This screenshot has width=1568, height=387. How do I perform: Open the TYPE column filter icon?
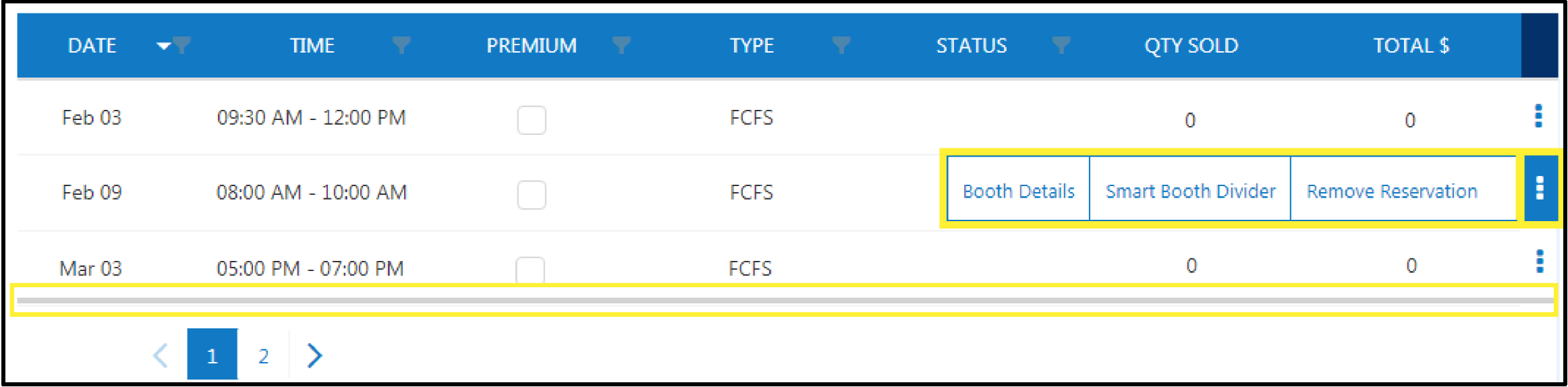[841, 45]
